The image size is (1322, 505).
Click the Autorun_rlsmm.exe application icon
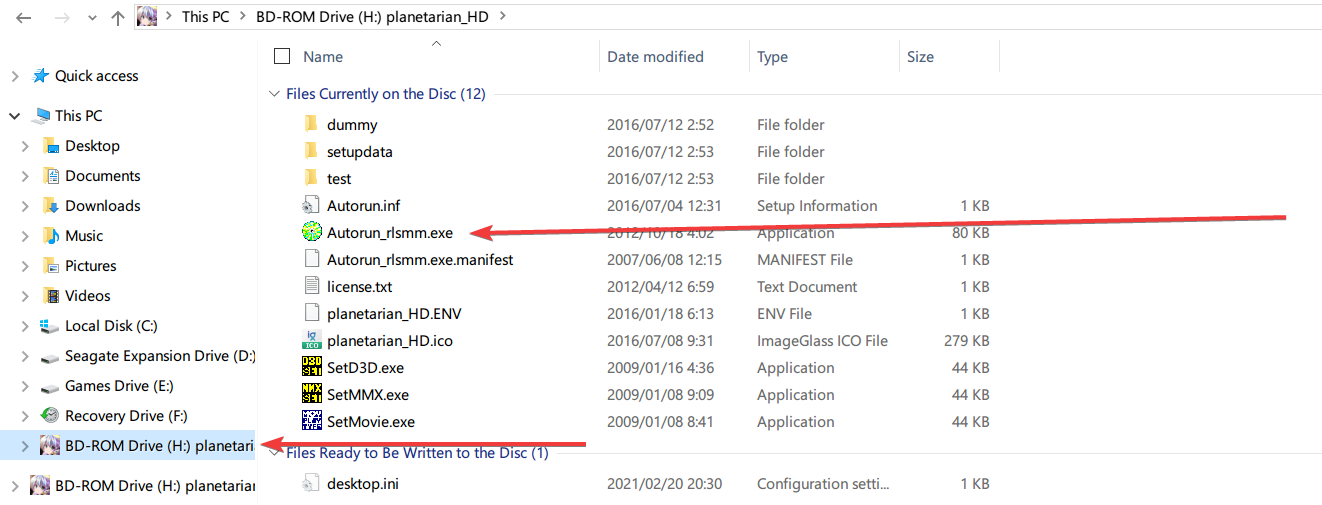311,233
